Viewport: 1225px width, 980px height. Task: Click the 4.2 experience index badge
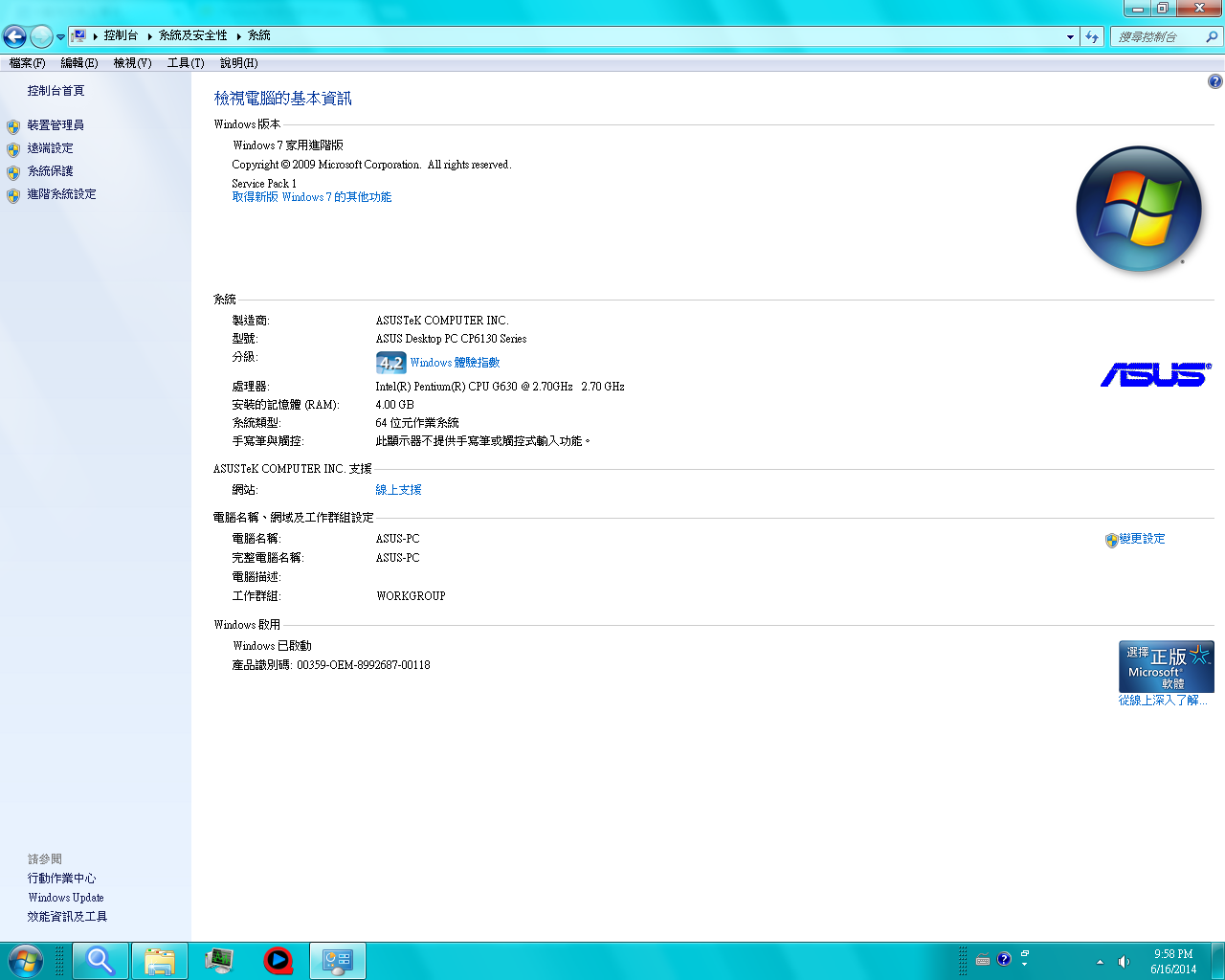[390, 363]
